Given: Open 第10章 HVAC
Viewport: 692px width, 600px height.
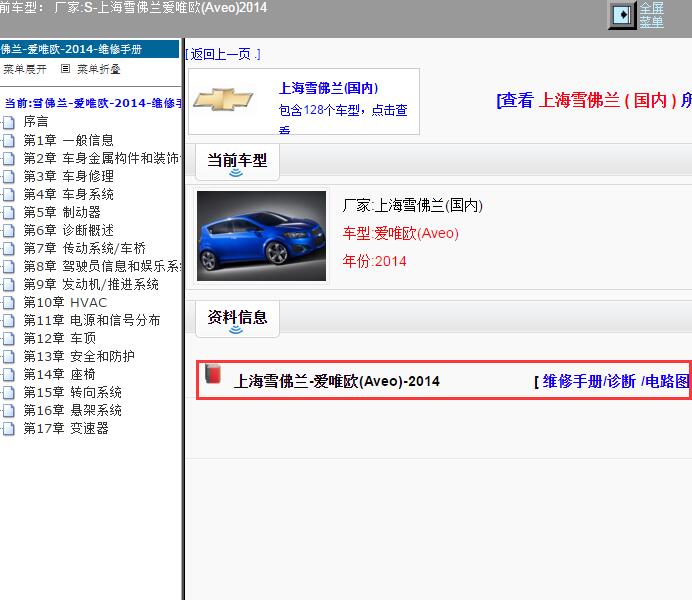Looking at the screenshot, I should point(65,303).
